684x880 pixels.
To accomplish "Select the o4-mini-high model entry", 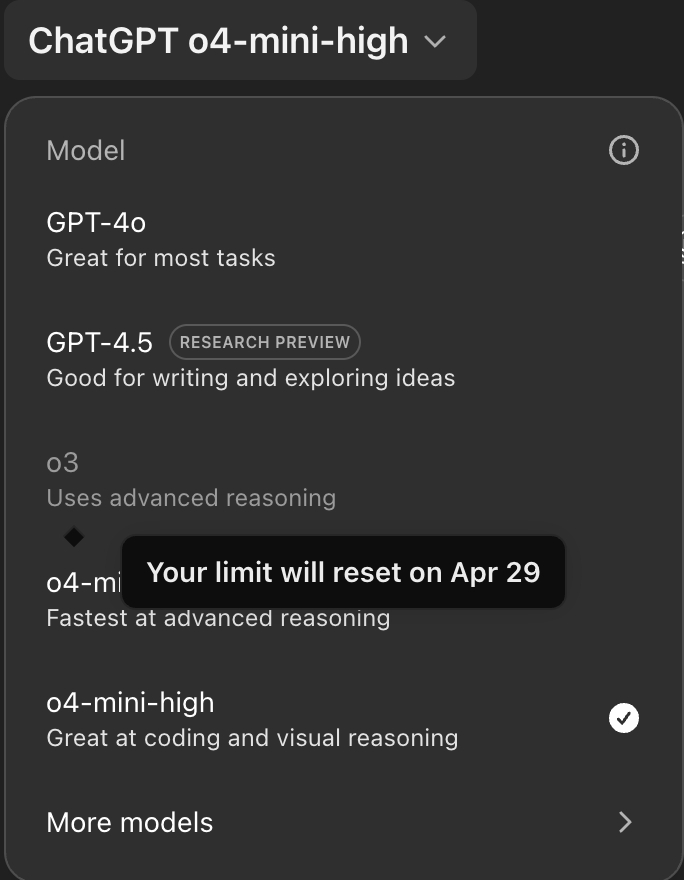I will point(130,703).
